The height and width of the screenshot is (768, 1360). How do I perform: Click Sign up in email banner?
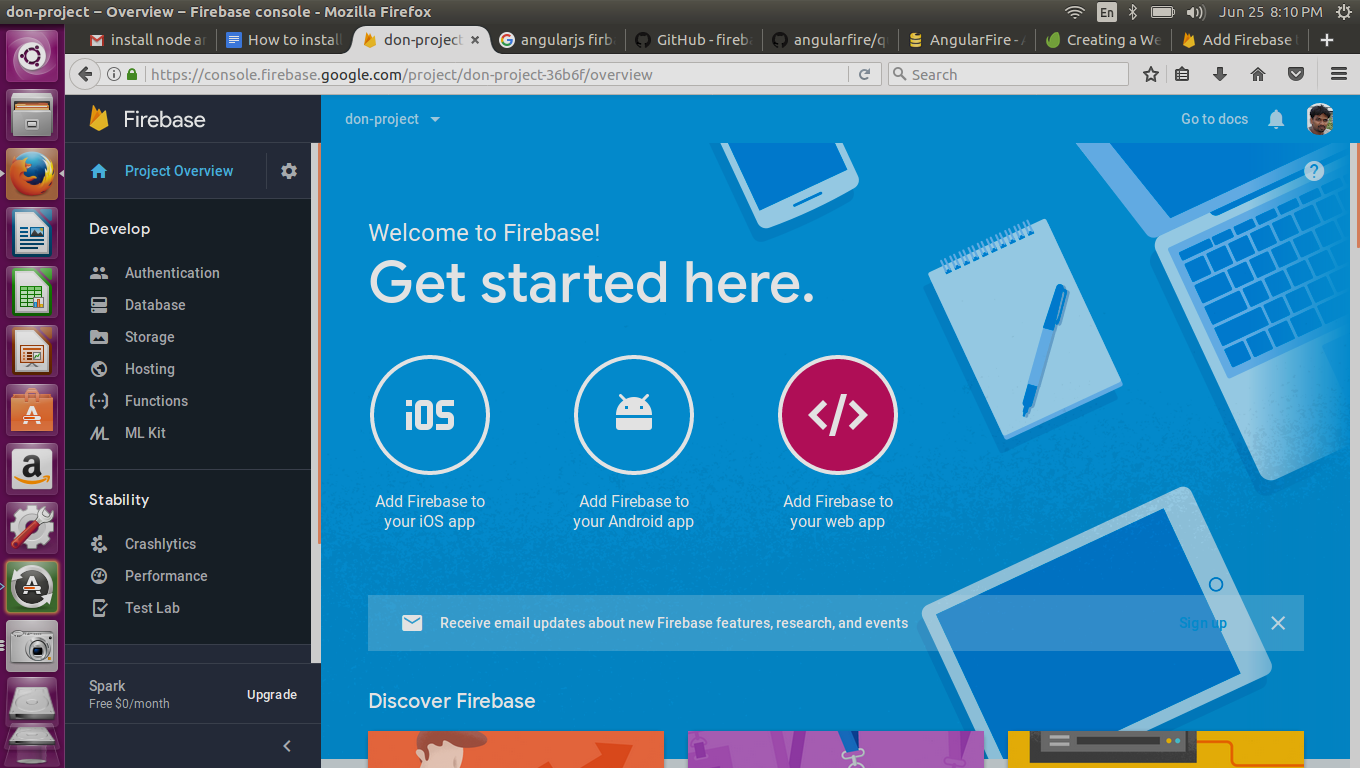(x=1202, y=623)
